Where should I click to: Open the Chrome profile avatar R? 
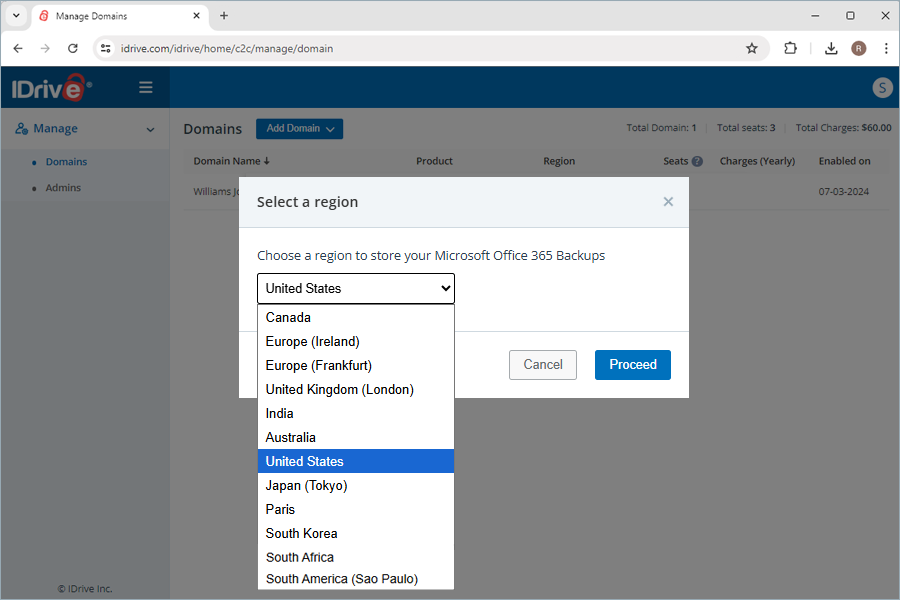click(859, 48)
